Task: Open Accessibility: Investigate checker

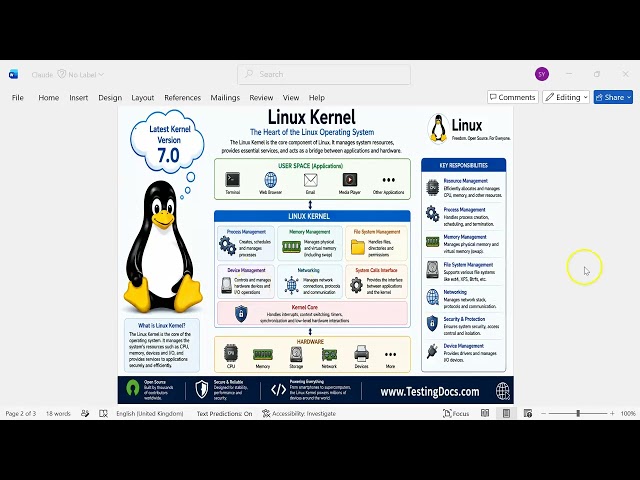Action: 299,413
